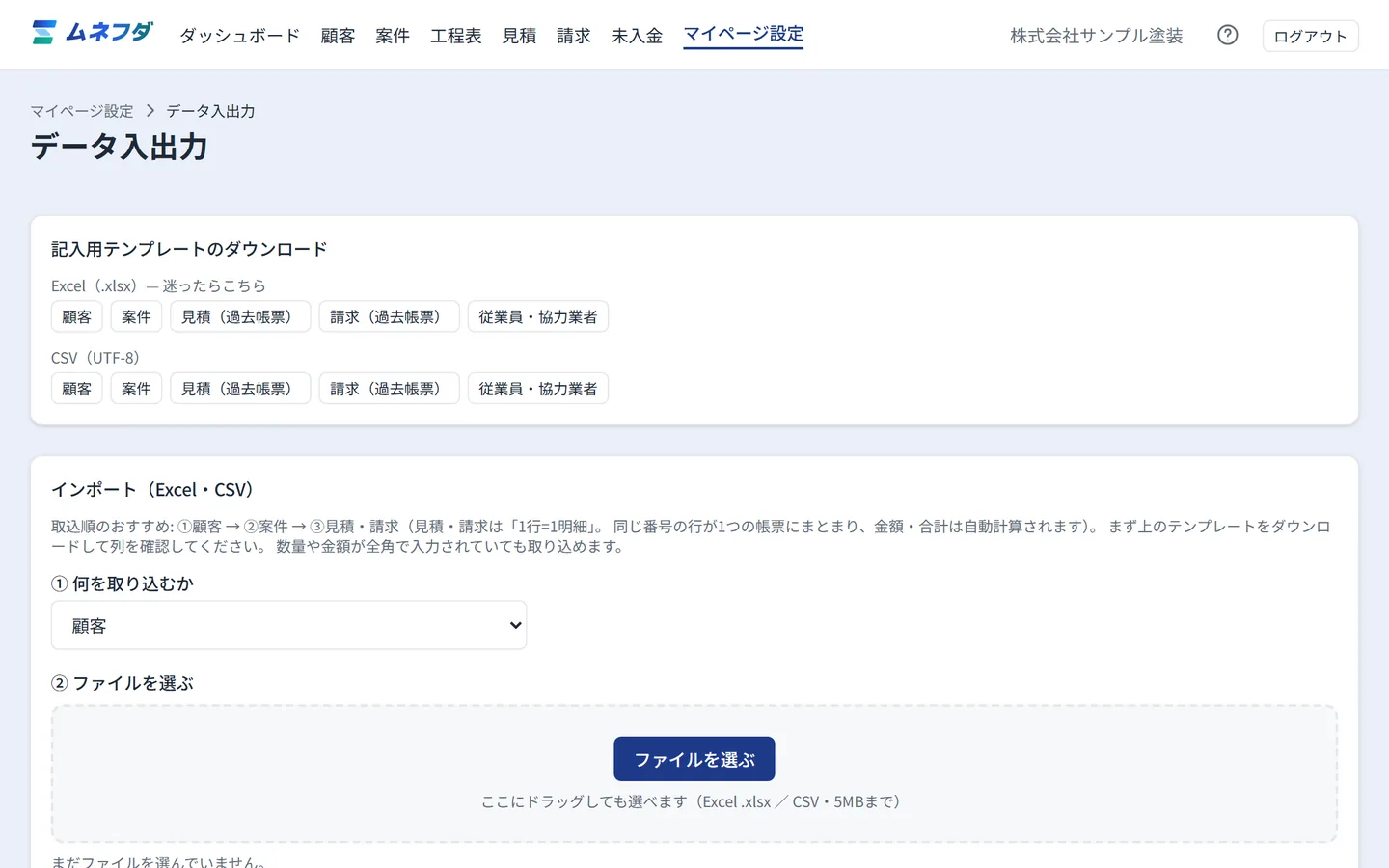Open 見積 in the navigation bar
The image size is (1389, 868).
(x=519, y=36)
